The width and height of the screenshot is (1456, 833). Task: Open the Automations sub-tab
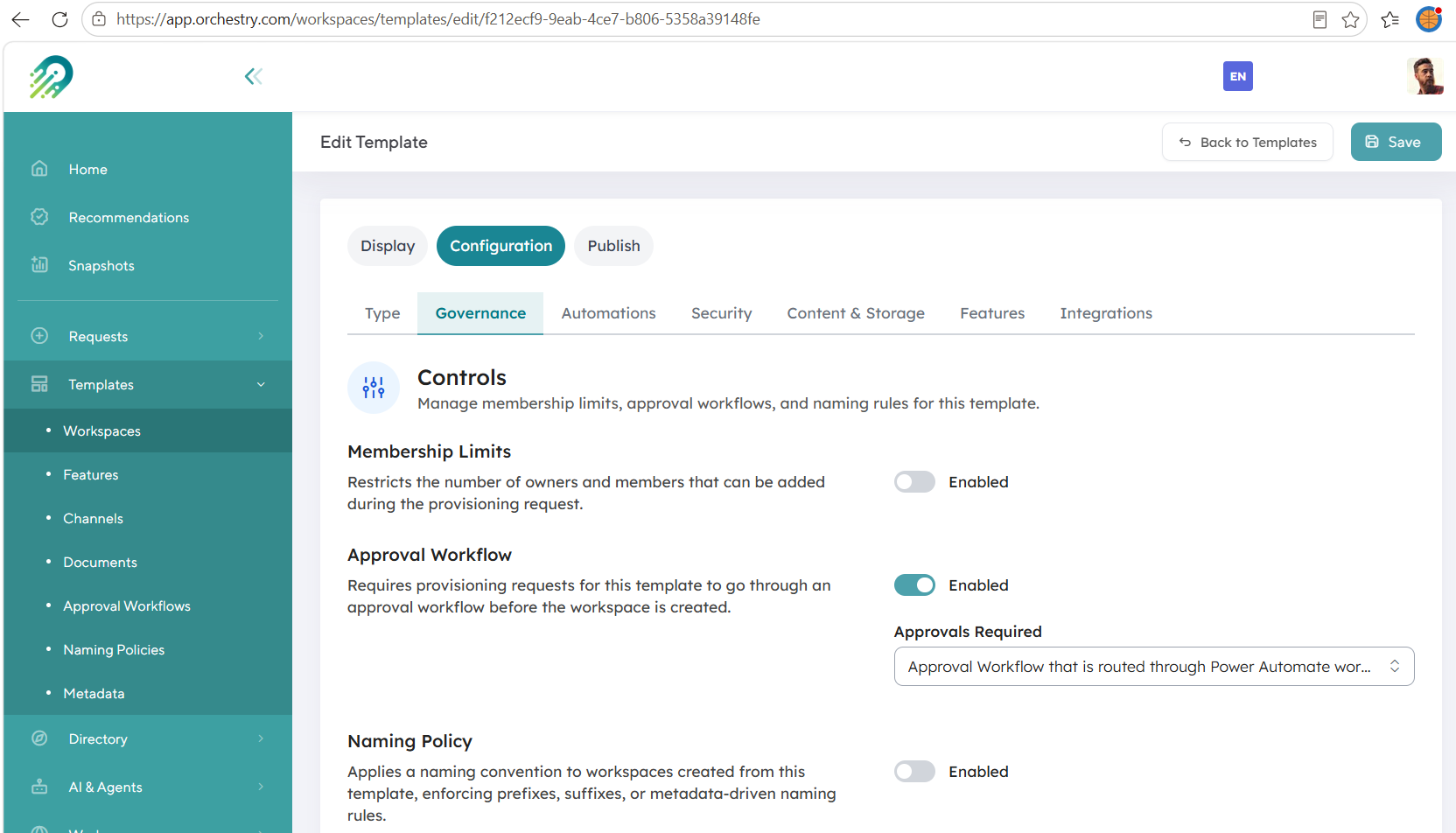click(x=608, y=313)
